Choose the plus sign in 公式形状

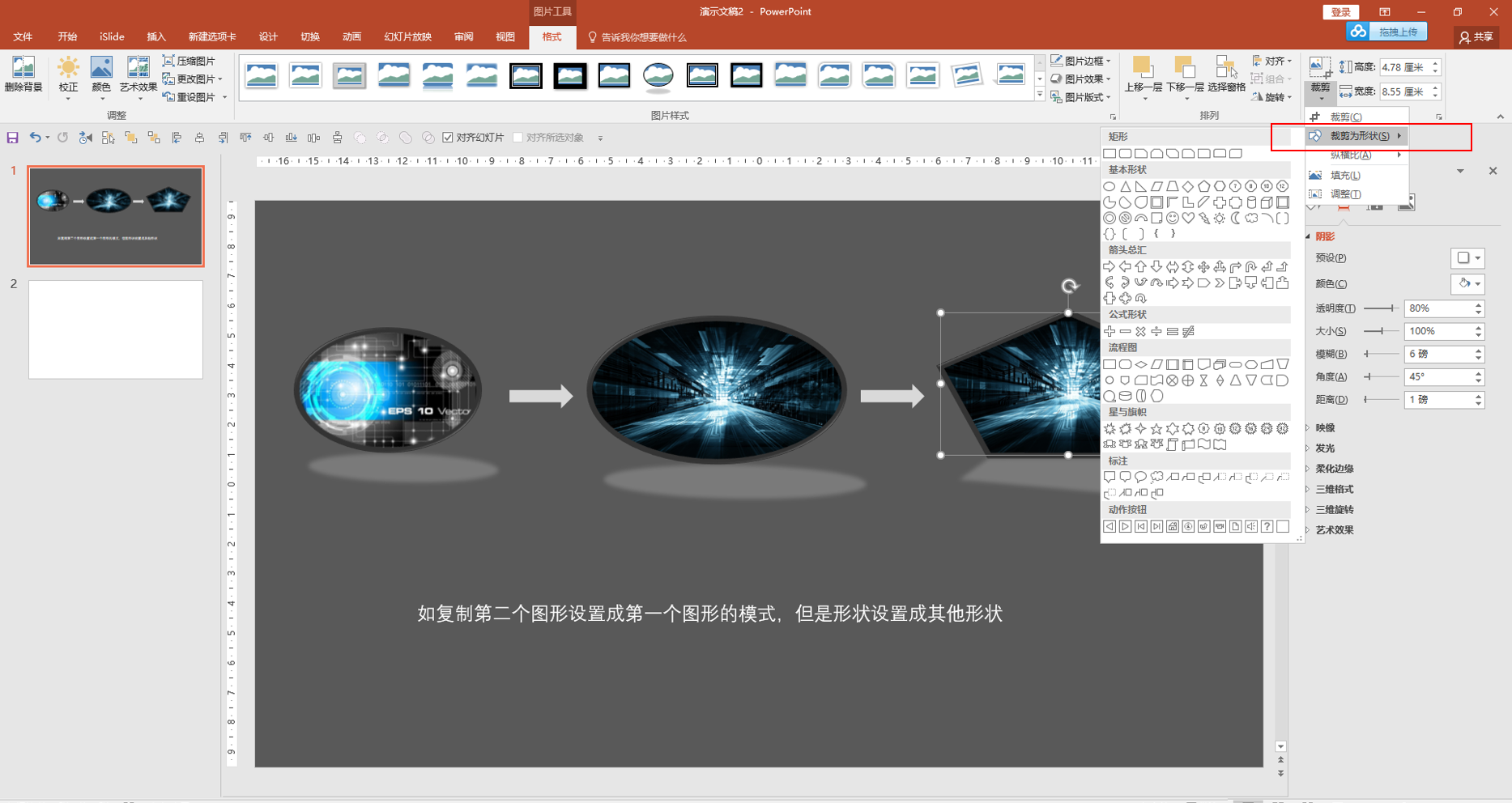coord(1110,331)
